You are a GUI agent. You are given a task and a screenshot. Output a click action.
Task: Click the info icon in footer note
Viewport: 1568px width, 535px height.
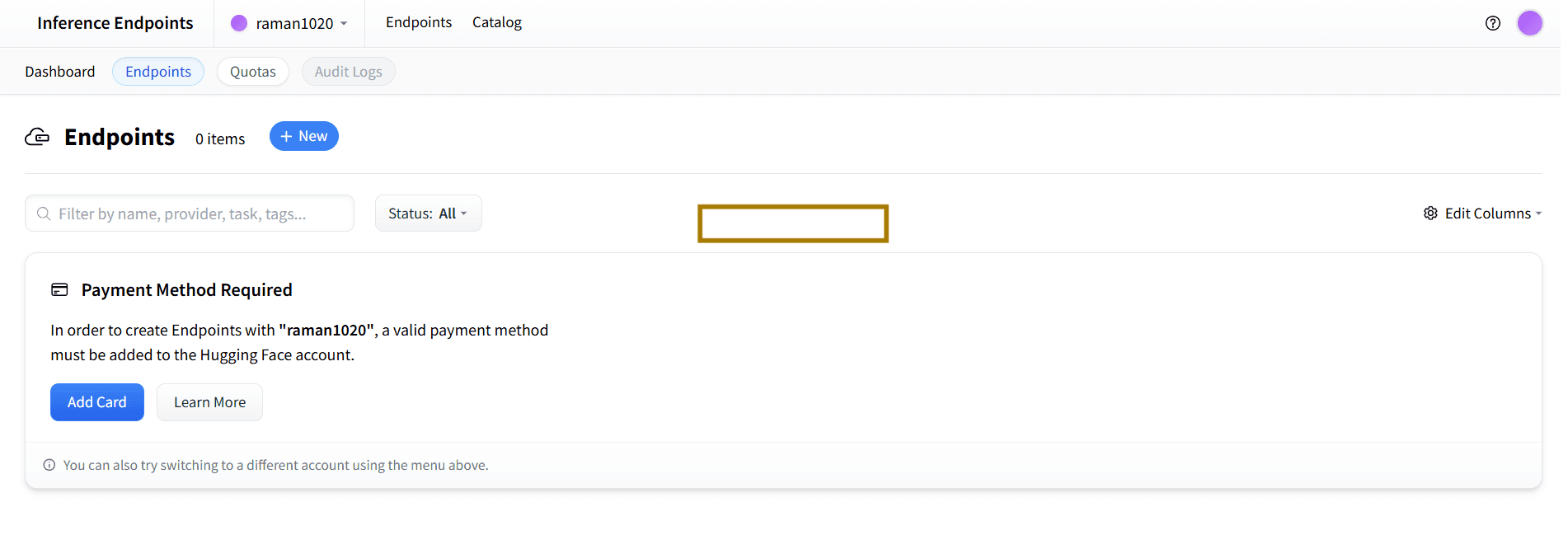pos(49,465)
